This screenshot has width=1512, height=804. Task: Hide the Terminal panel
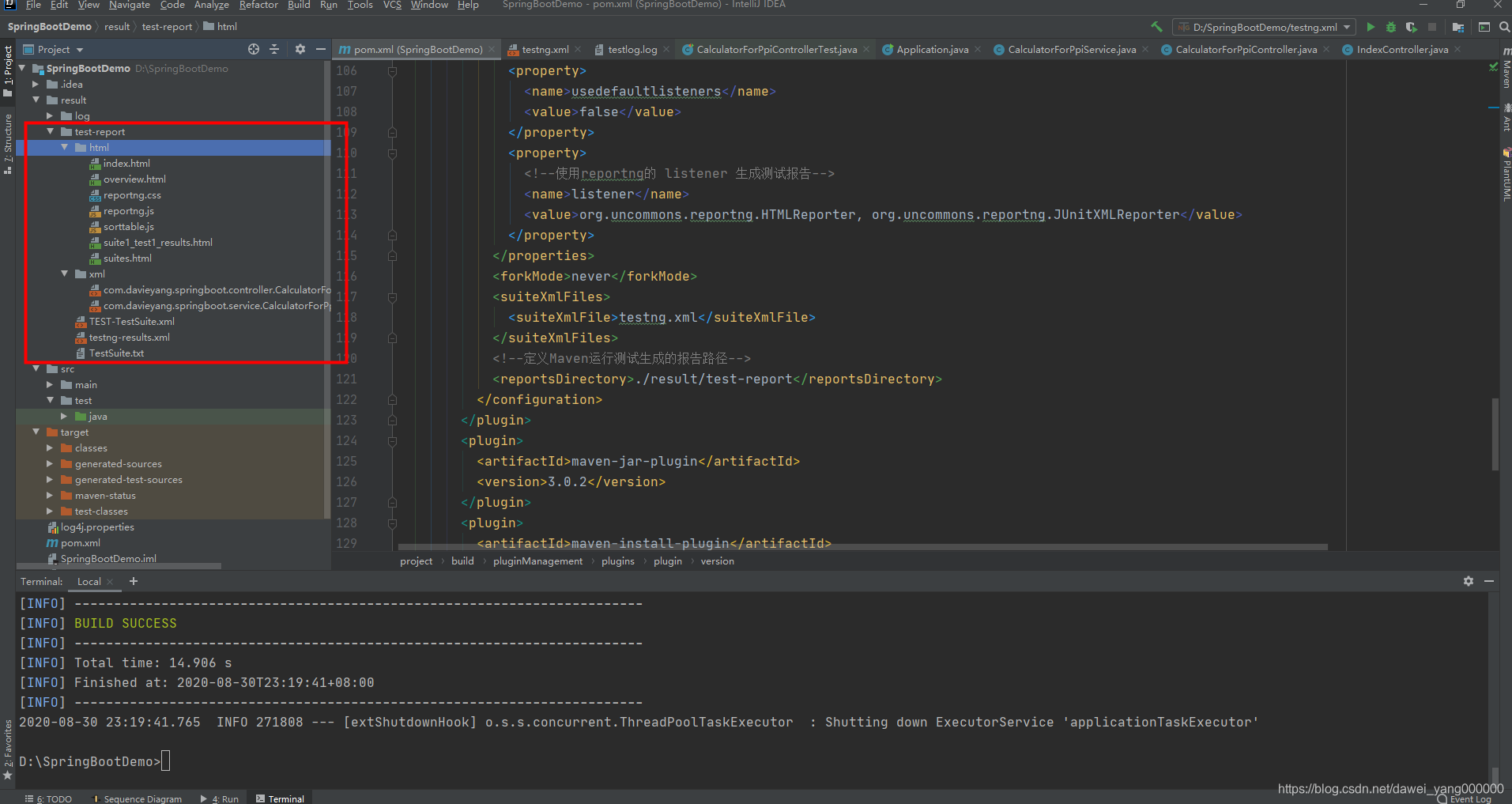(1489, 581)
